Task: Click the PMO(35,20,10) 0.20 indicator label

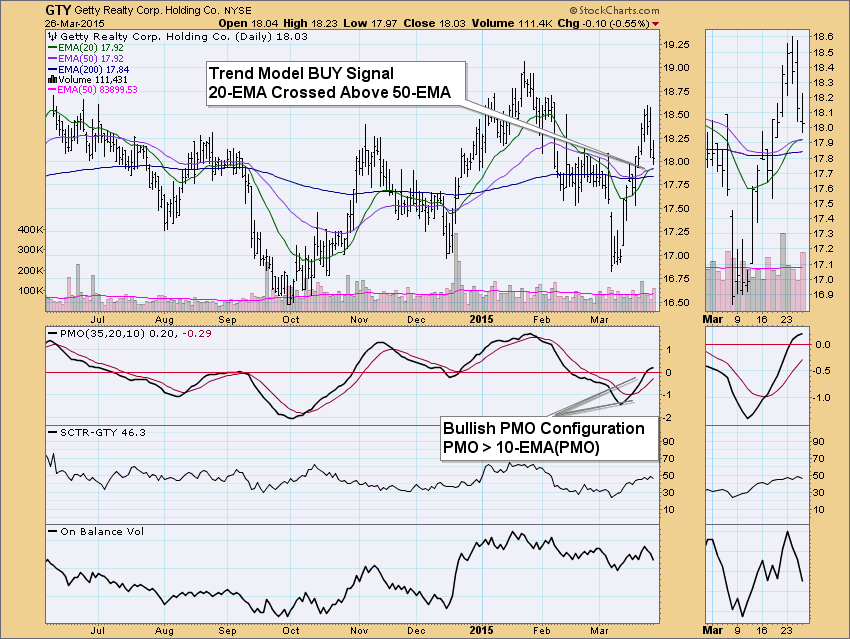Action: click(x=118, y=333)
